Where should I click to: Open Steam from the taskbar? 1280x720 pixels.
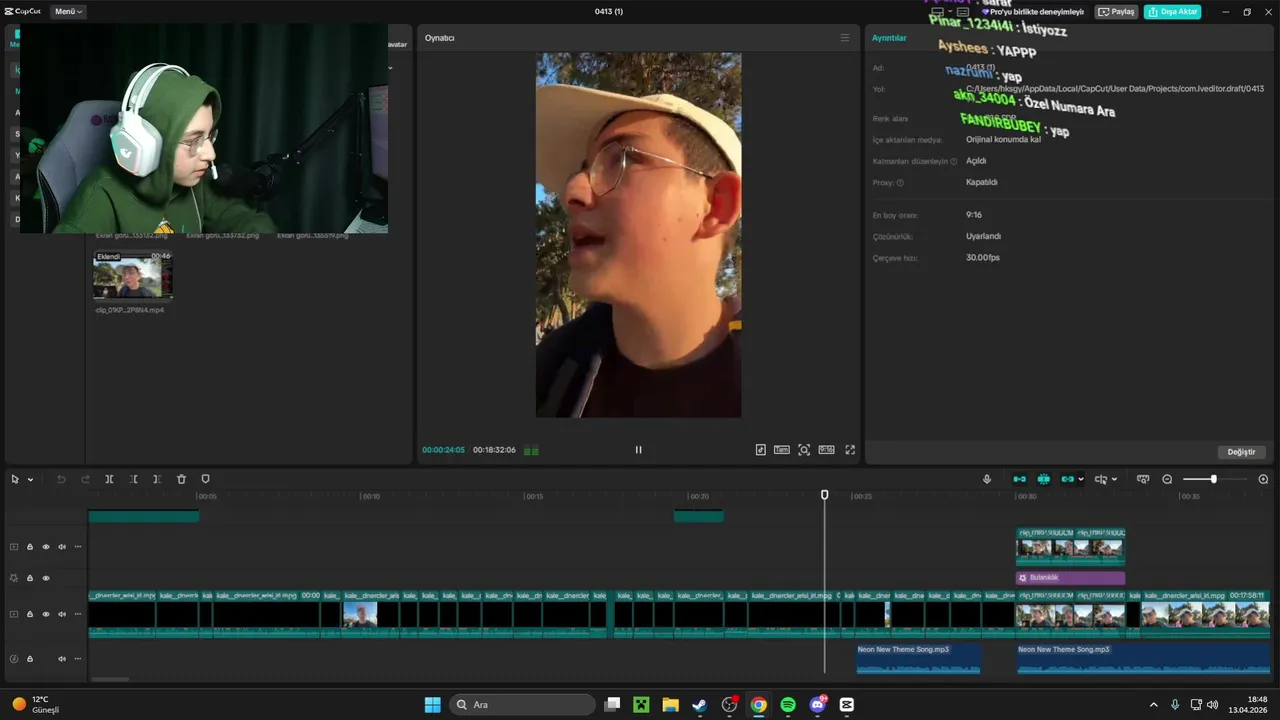pos(700,705)
